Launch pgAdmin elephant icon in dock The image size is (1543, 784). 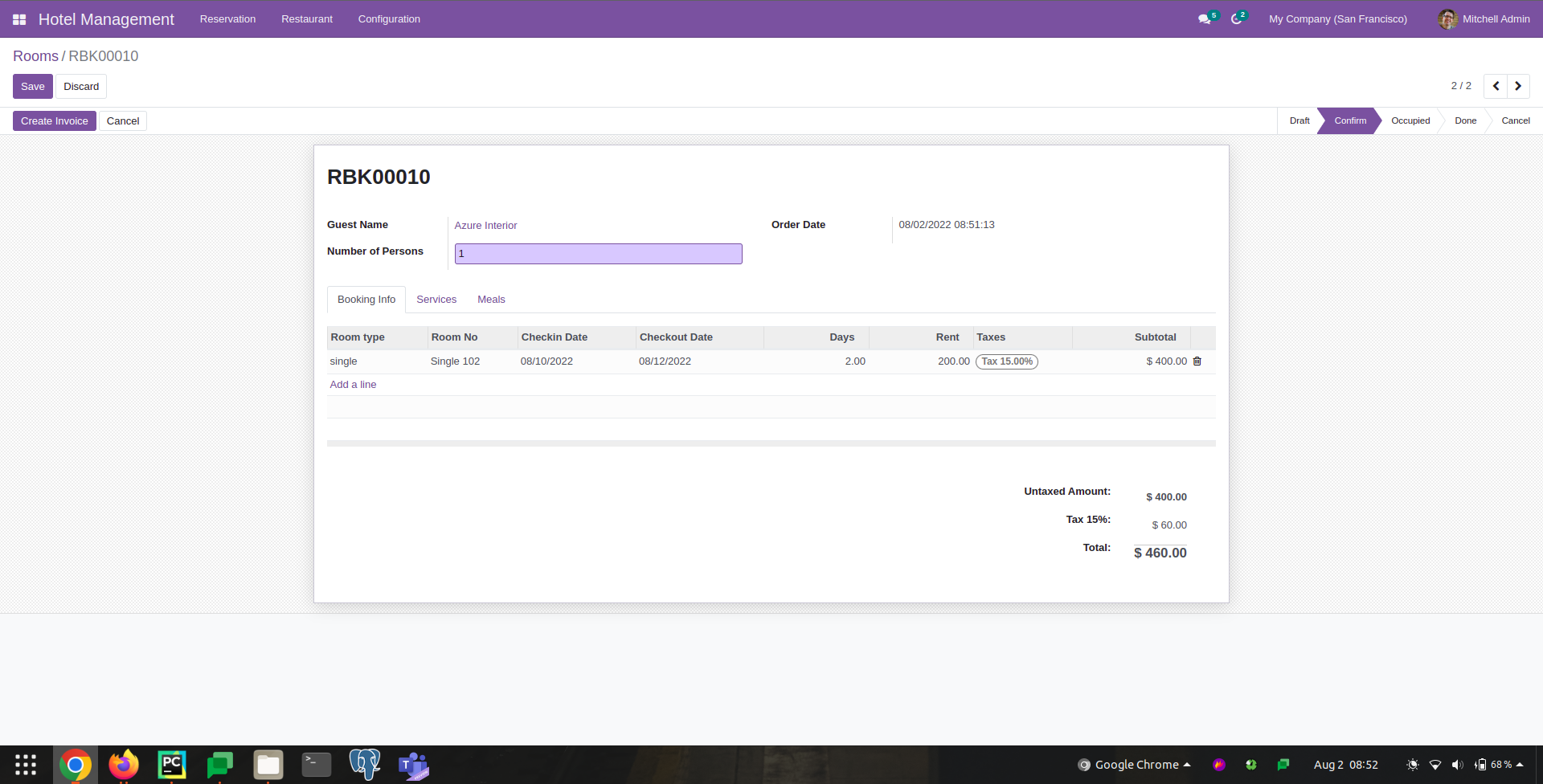(365, 765)
